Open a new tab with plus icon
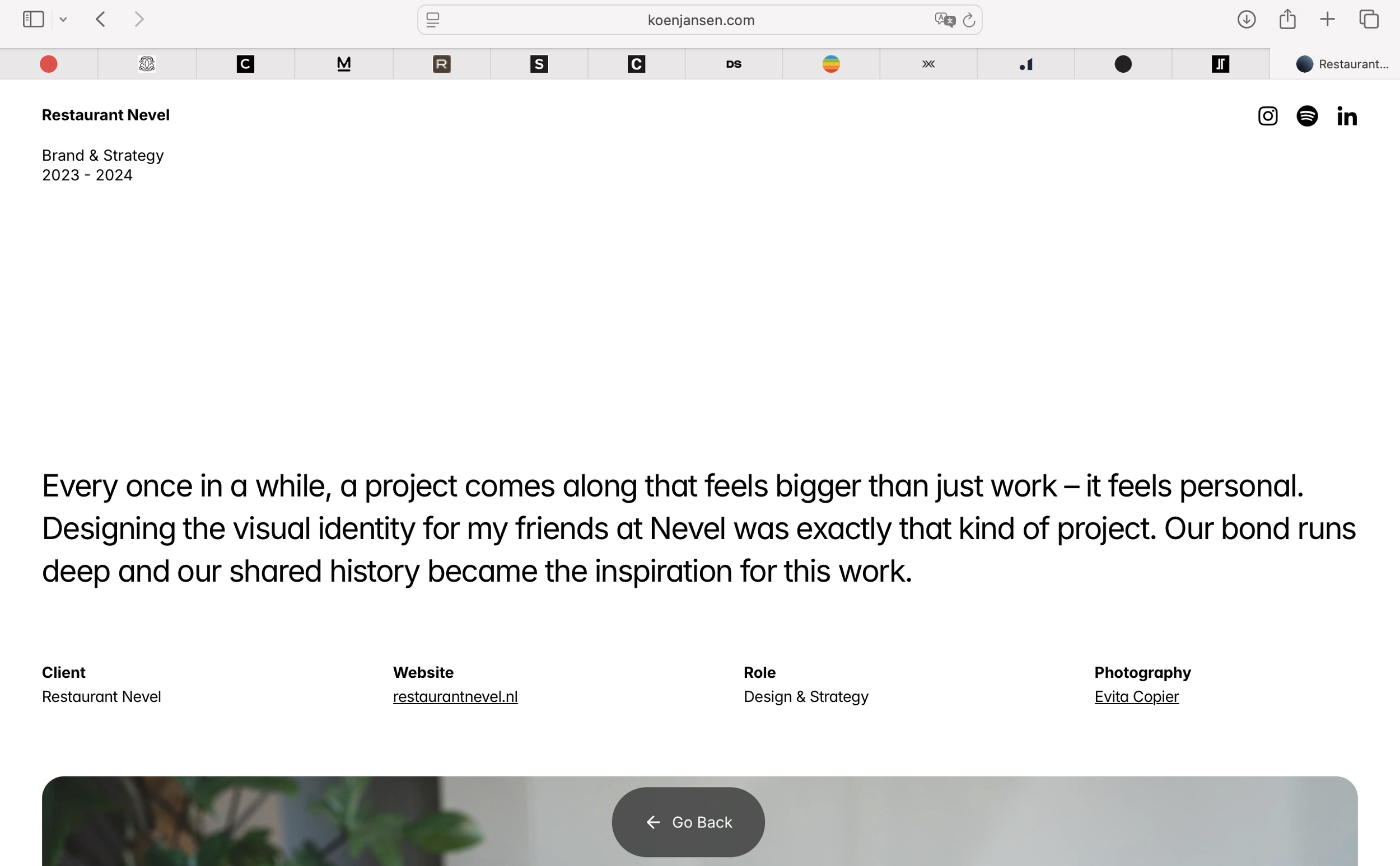This screenshot has height=866, width=1400. (1327, 20)
